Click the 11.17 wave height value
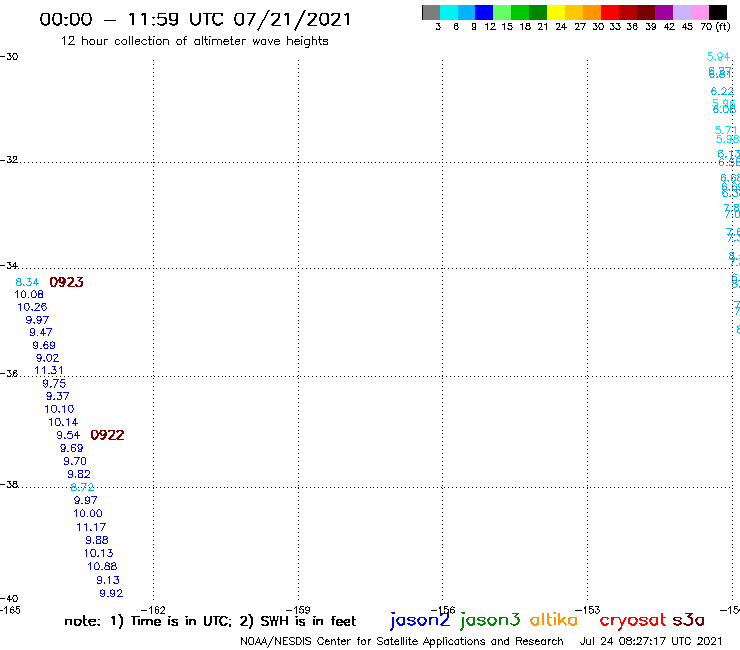 91,527
